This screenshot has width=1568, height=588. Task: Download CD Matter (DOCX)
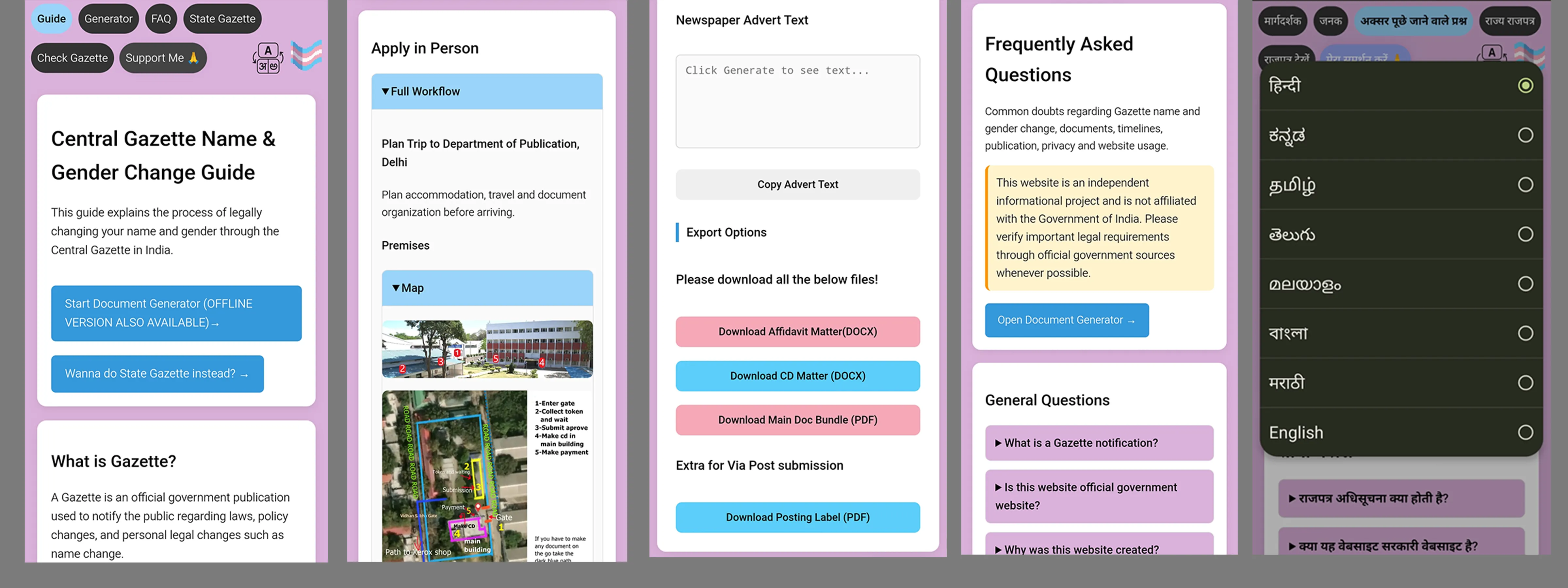[797, 376]
